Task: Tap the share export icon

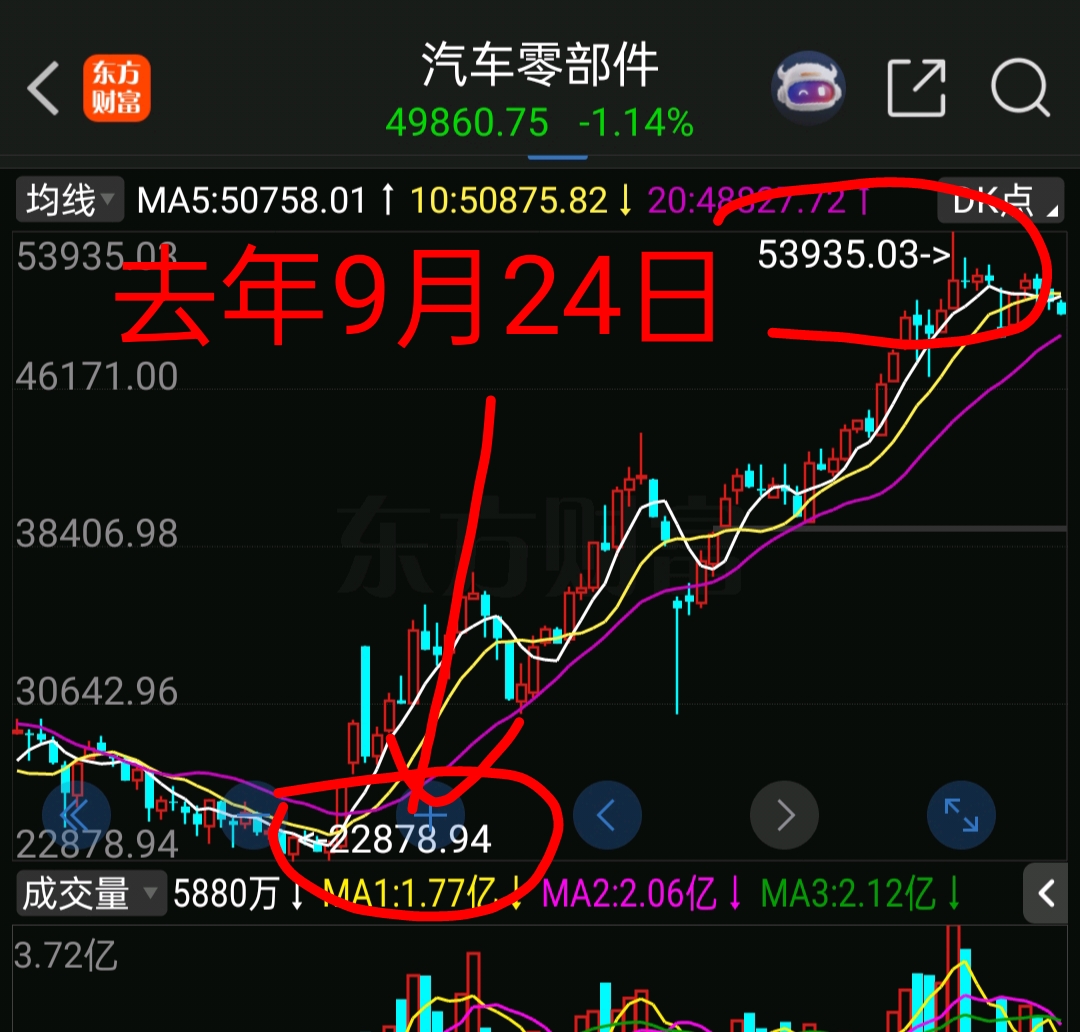Action: 916,88
